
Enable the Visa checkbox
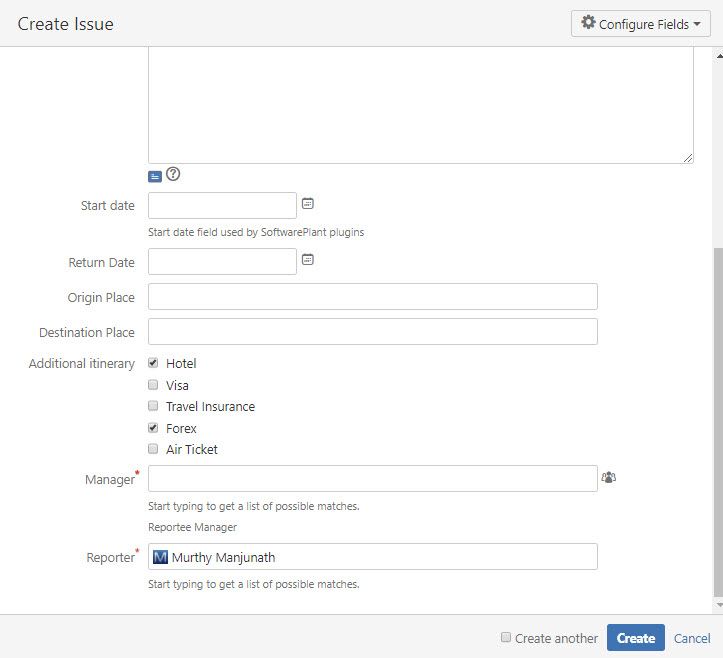pos(153,385)
